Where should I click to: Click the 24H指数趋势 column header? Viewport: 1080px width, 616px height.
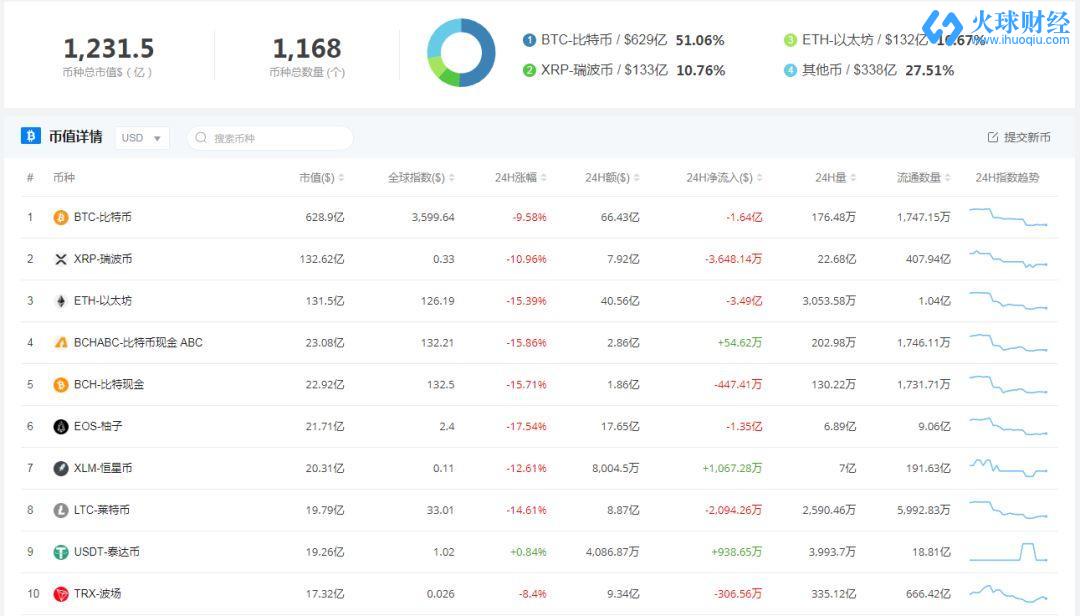[x=1007, y=178]
